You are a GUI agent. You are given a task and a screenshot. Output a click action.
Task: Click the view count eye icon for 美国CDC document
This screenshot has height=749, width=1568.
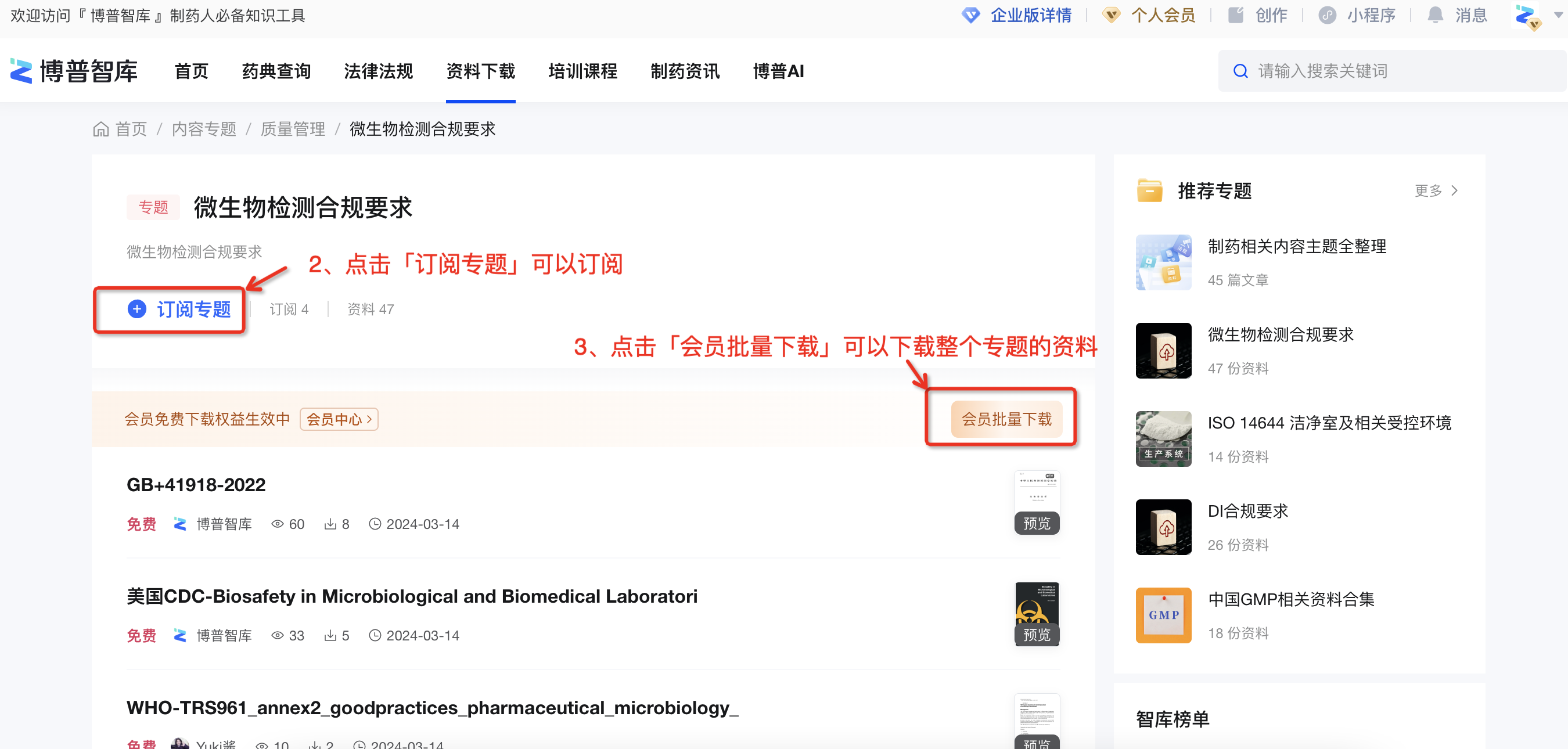coord(278,635)
